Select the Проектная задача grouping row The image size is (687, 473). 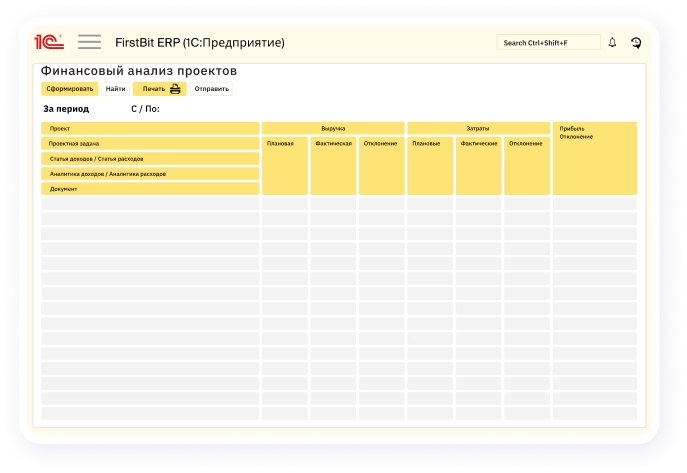pyautogui.click(x=150, y=144)
